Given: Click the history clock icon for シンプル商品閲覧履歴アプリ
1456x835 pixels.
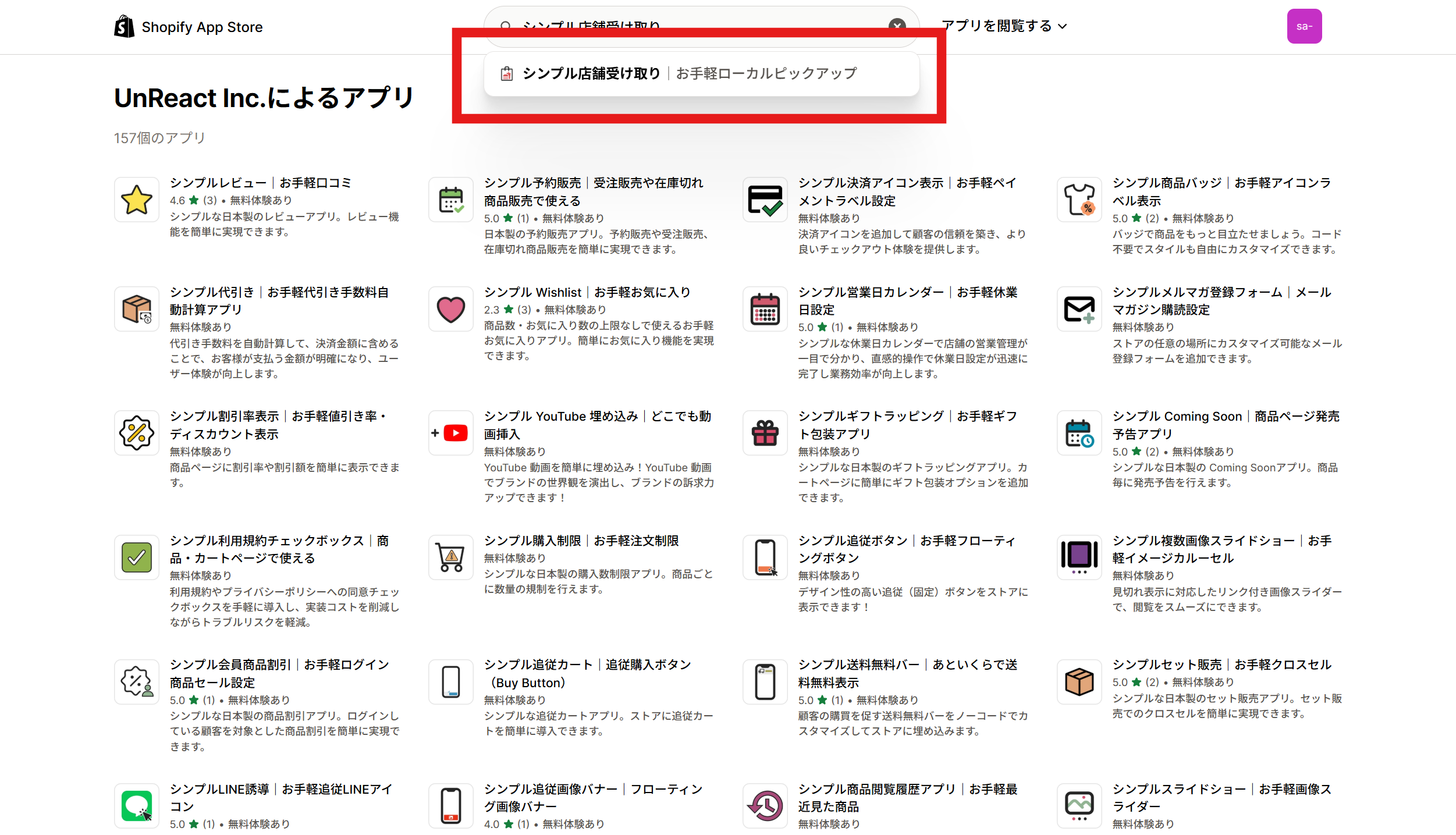Looking at the screenshot, I should [765, 806].
